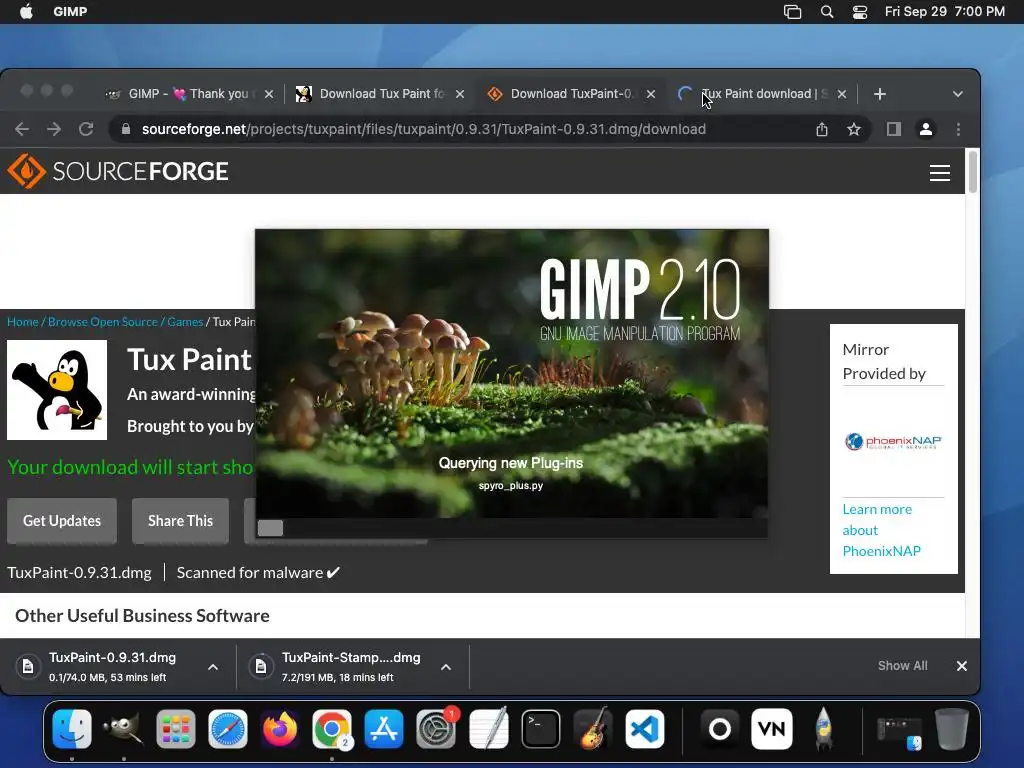Expand options for TuxPaint-Stamp dmg download
Viewport: 1024px width, 768px height.
[x=446, y=667]
